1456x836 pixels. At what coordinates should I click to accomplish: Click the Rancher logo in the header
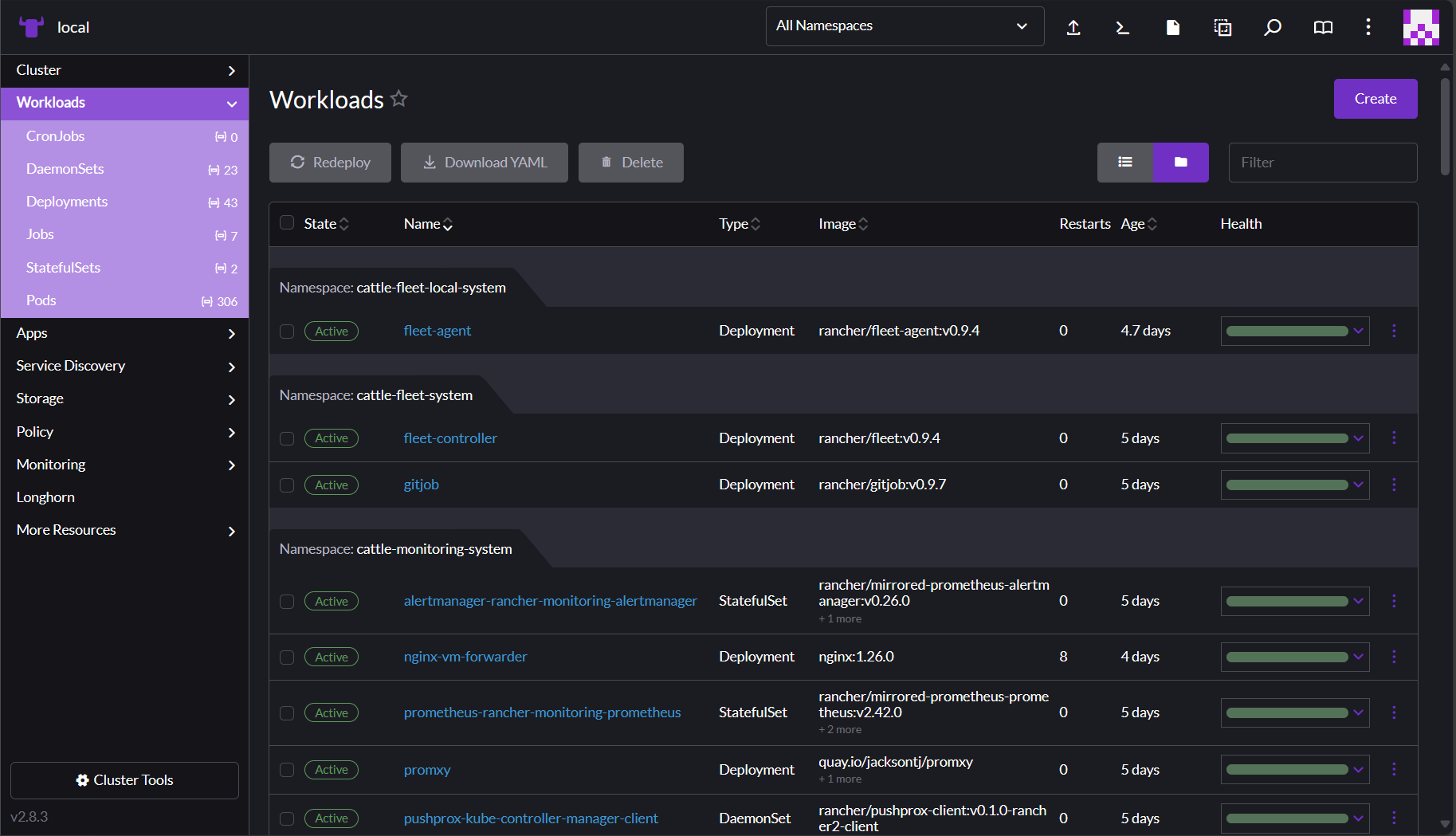coord(31,26)
